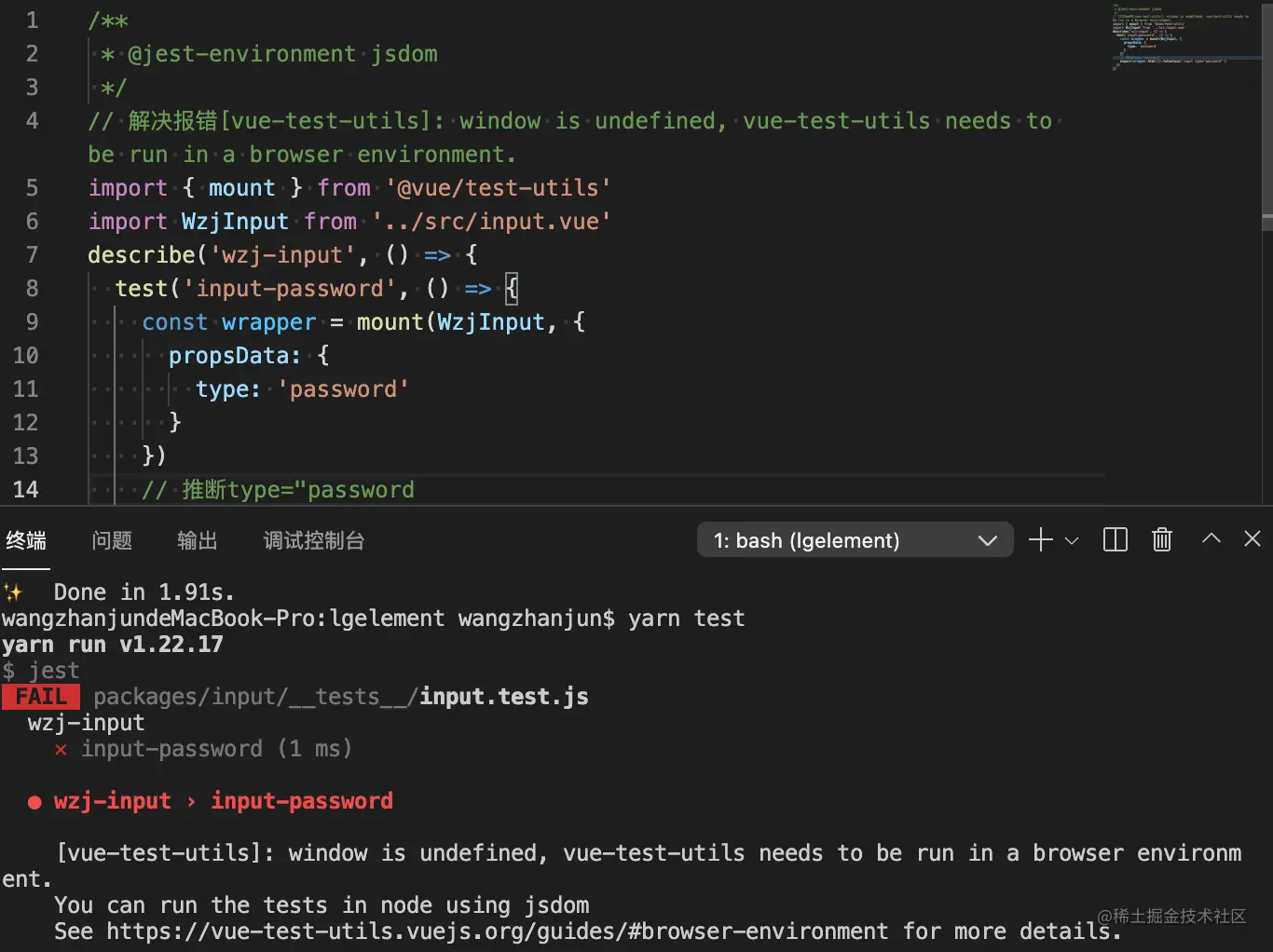Click the '推断type="password' comment
Screen dimensions: 1273x952
[279, 490]
